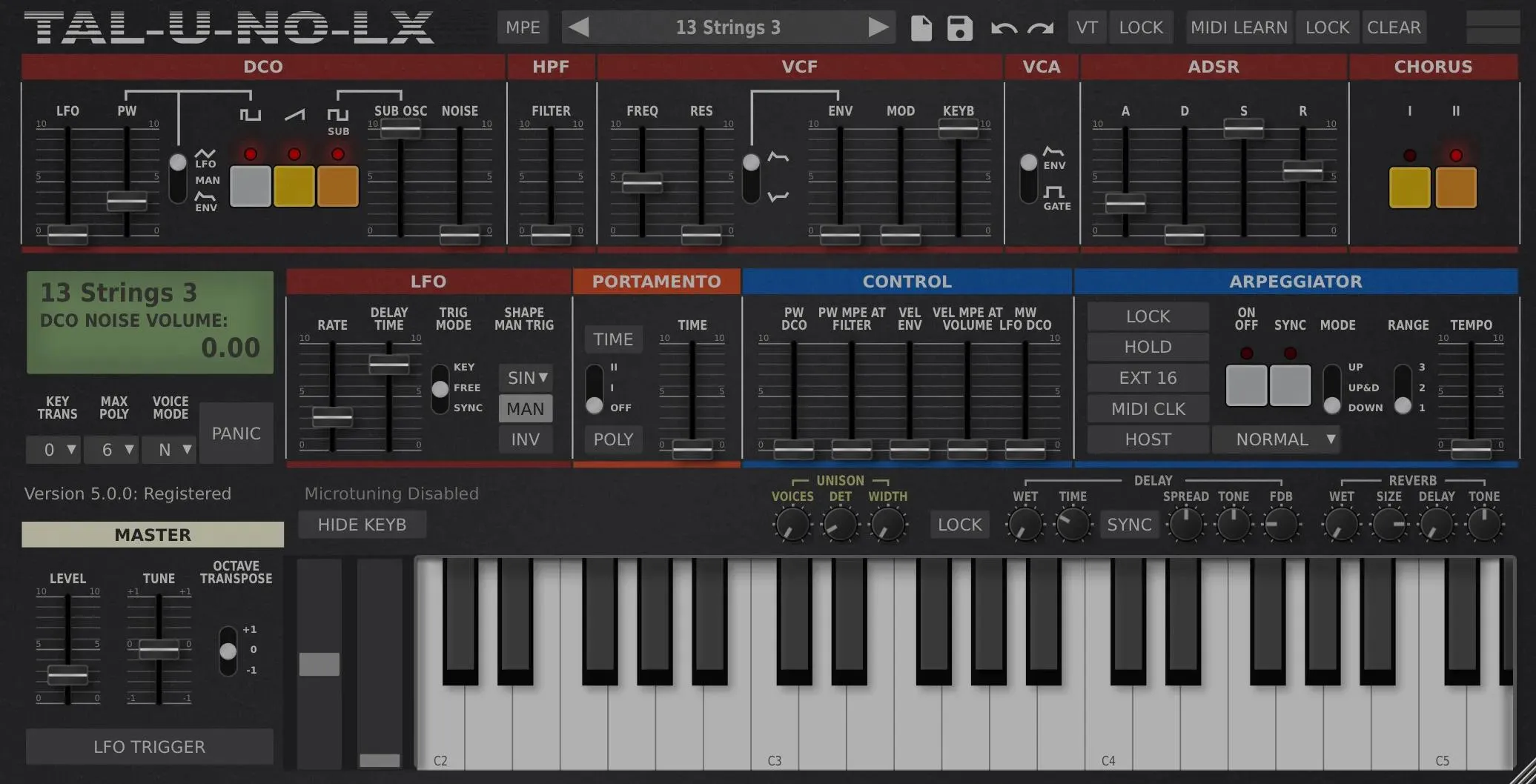The image size is (1536, 784).
Task: Toggle Chorus II button
Action: (x=1456, y=187)
